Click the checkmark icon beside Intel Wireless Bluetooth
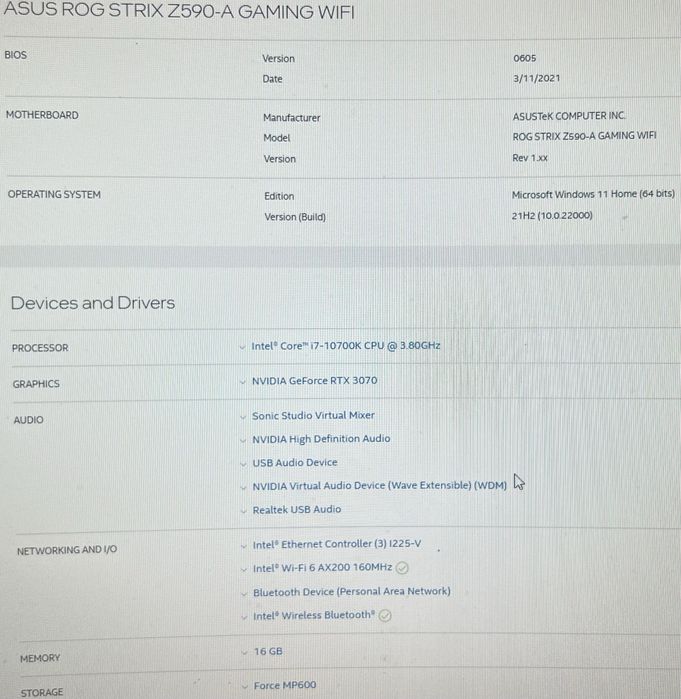 click(385, 615)
